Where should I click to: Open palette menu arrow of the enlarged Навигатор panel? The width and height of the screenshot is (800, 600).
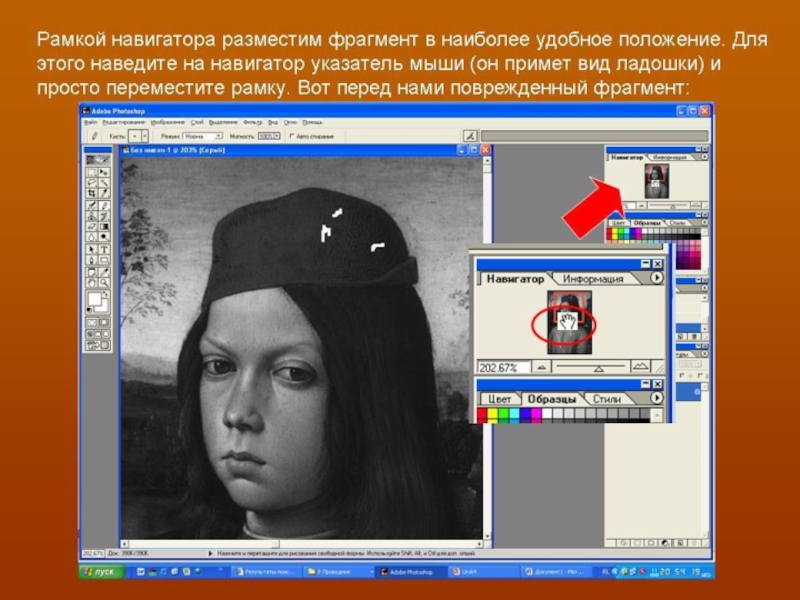(656, 278)
